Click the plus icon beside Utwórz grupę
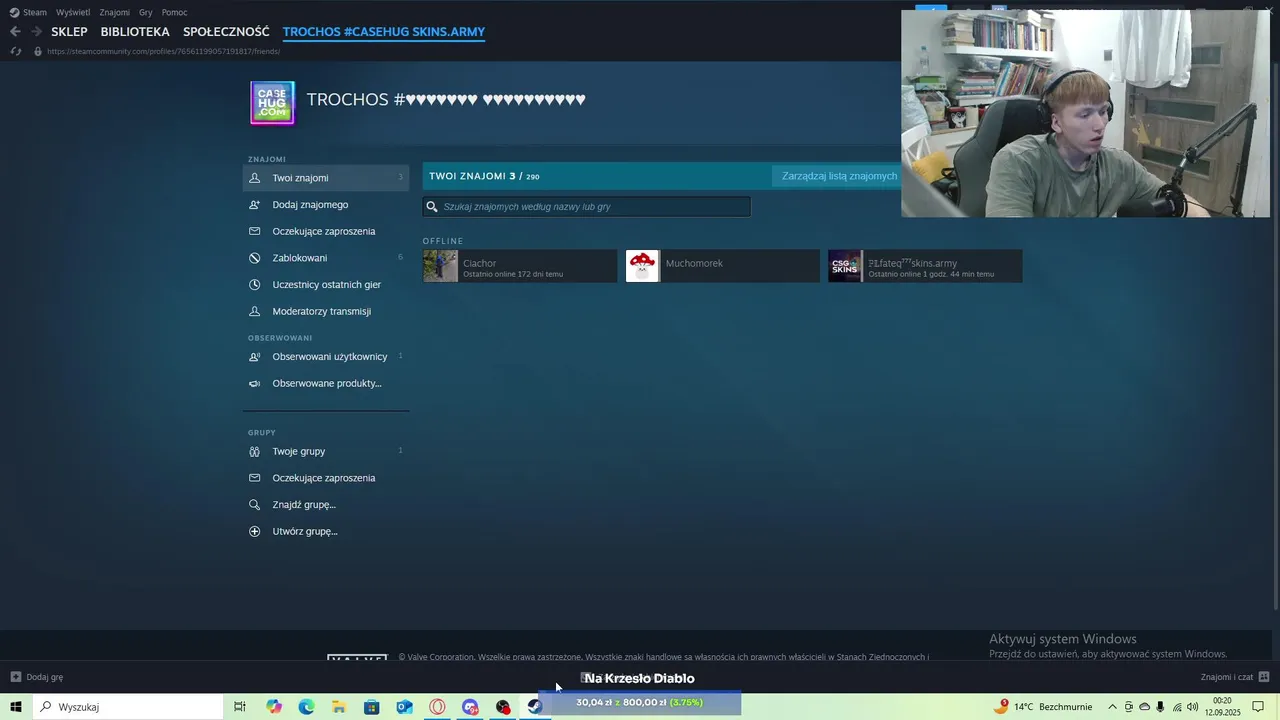The image size is (1280, 720). coord(254,531)
